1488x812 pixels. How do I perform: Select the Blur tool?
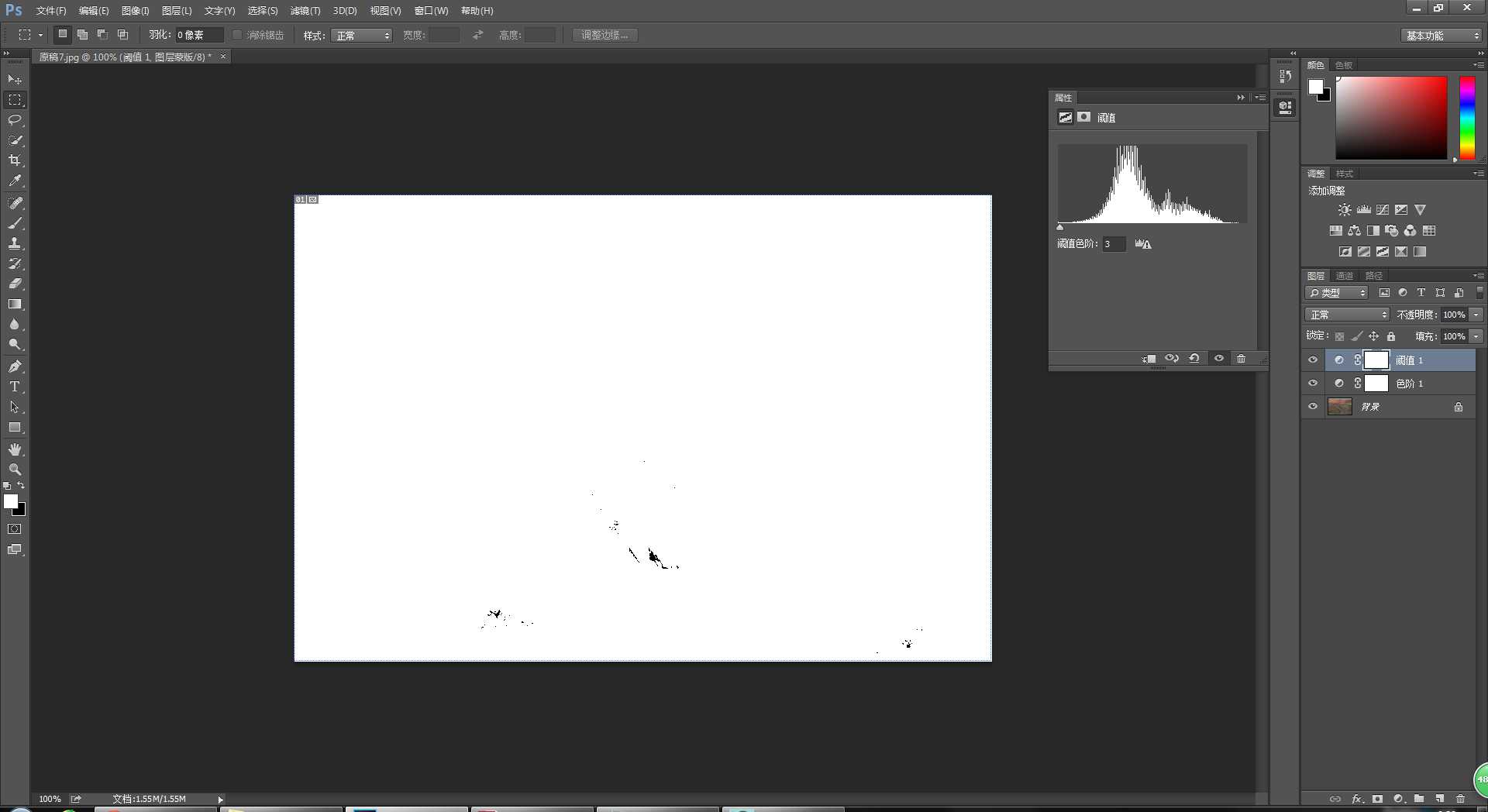15,324
